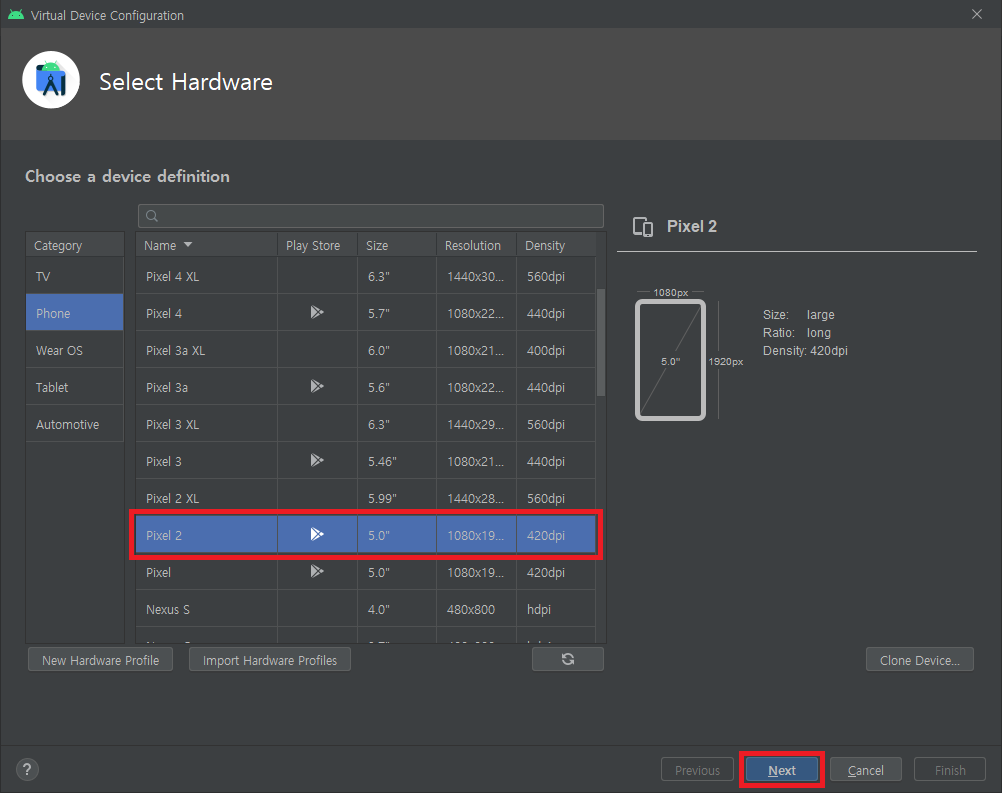This screenshot has height=793, width=1002.
Task: Sort by the Density column header
Action: 556,245
